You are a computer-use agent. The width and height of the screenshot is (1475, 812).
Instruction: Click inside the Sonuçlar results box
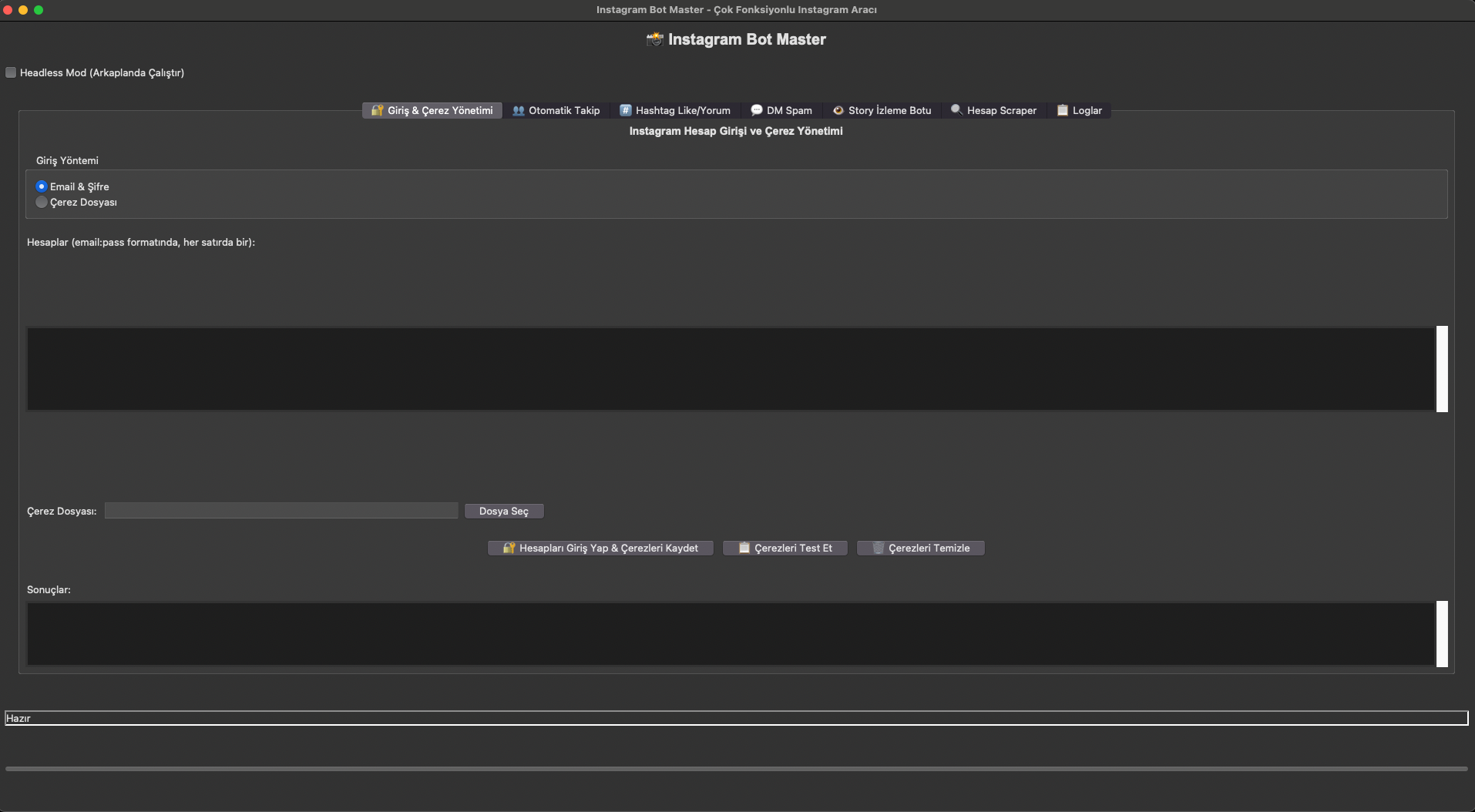tap(731, 634)
